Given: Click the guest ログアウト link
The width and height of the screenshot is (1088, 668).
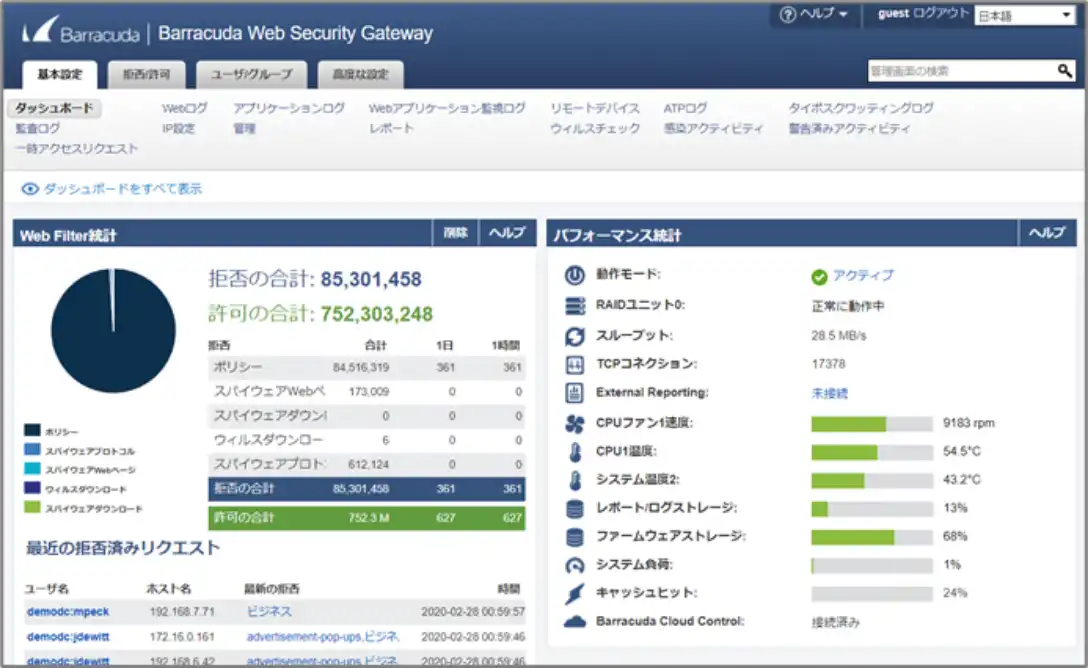Looking at the screenshot, I should [922, 13].
